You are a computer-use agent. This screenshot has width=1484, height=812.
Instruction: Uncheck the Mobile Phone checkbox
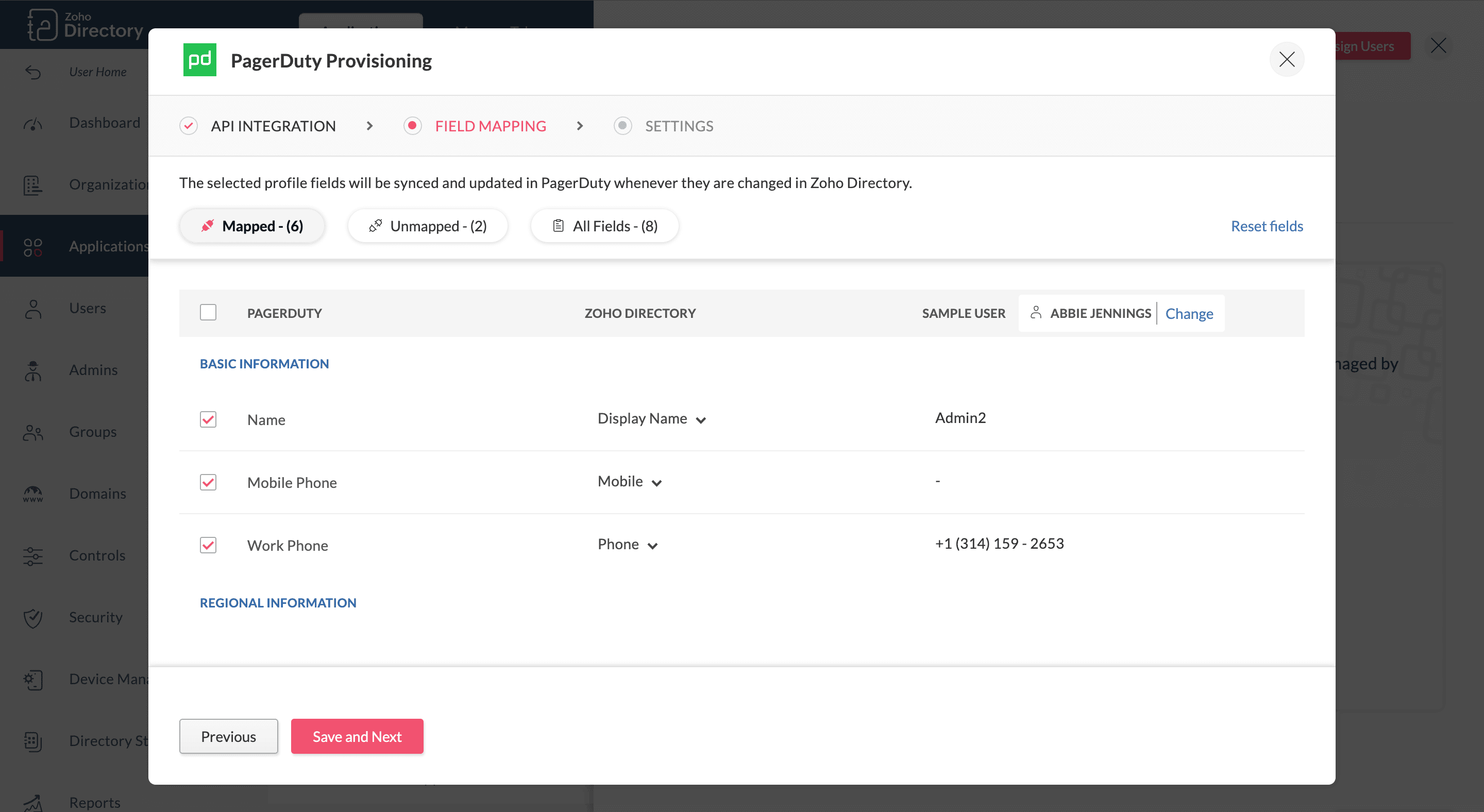pyautogui.click(x=208, y=482)
